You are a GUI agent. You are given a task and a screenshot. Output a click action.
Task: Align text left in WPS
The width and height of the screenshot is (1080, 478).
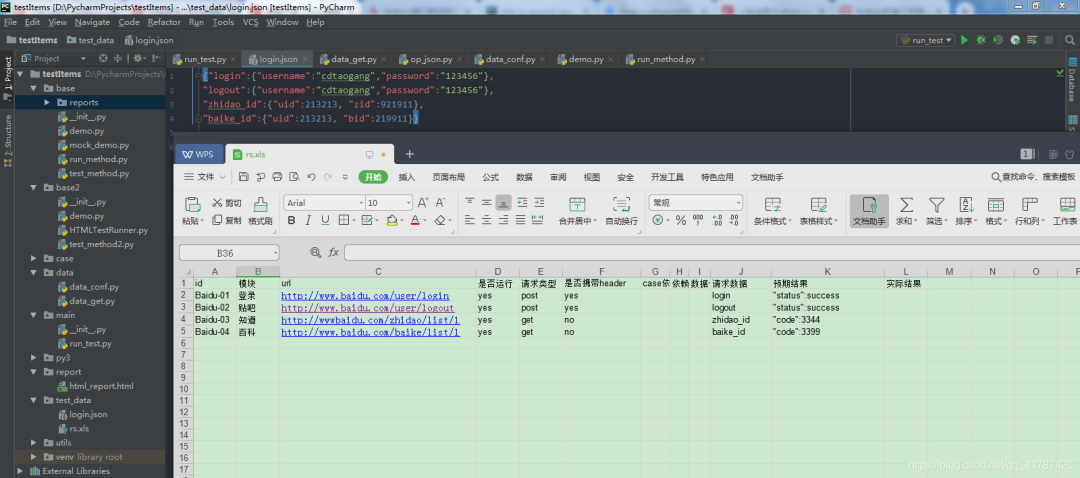pyautogui.click(x=470, y=220)
